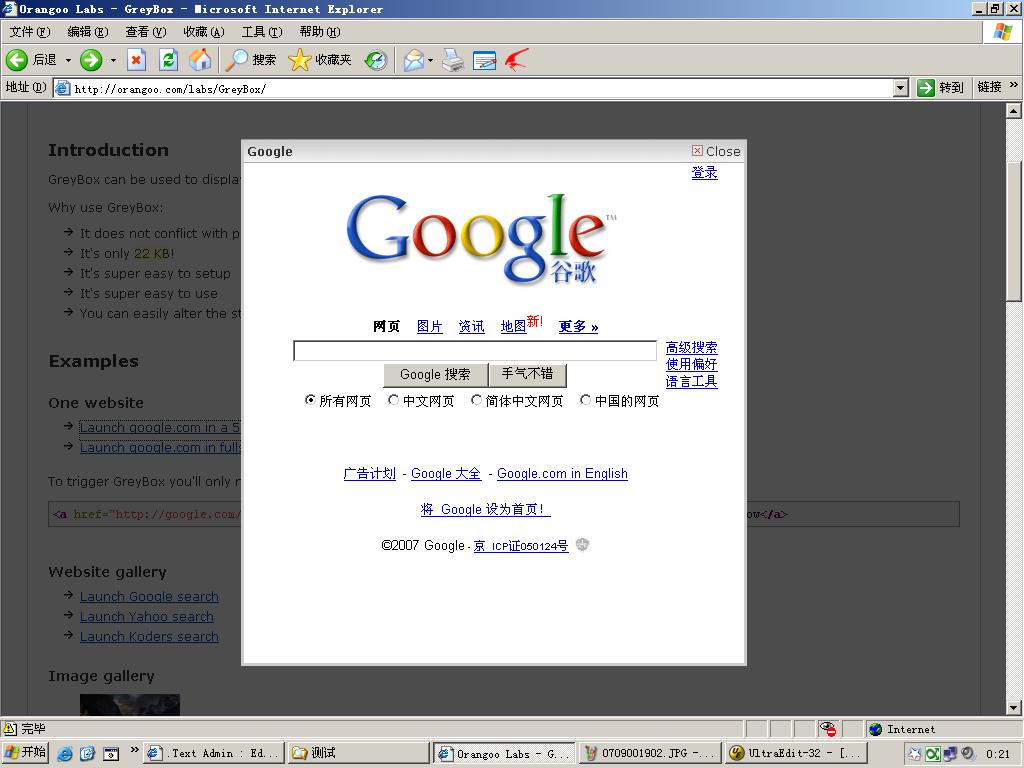This screenshot has height=768, width=1024.
Task: Click the 更多 » link
Action: 579,327
